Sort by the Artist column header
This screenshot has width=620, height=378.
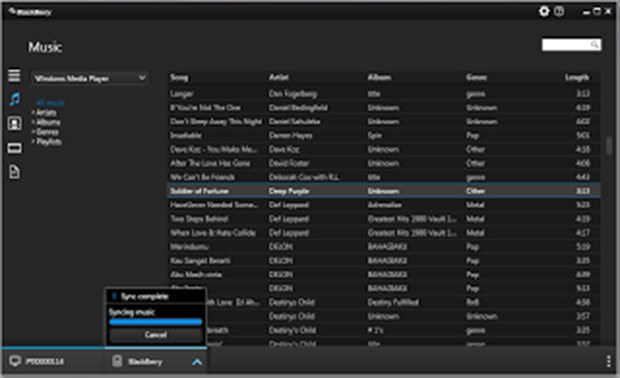(279, 77)
